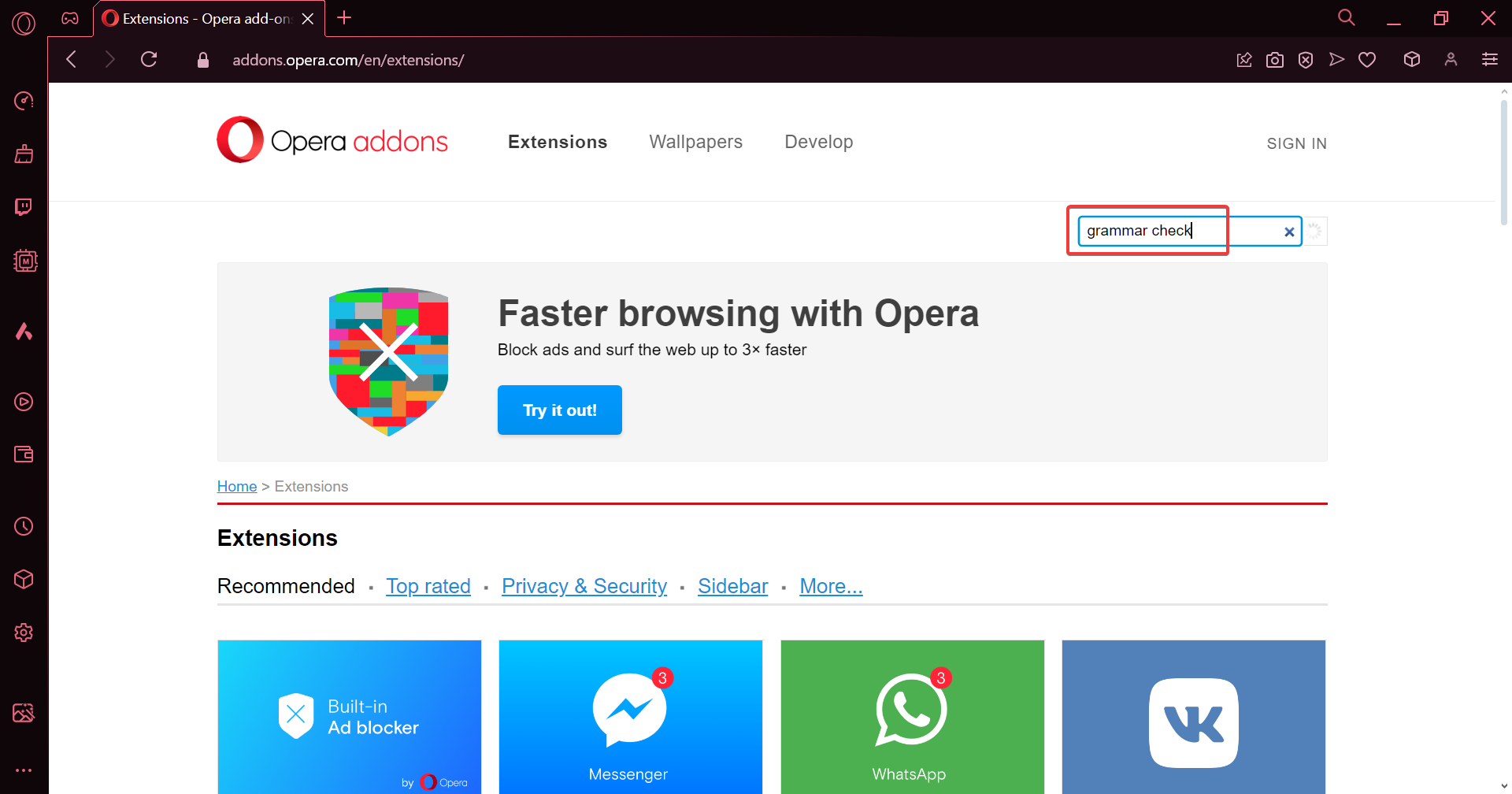Clear the search field with X
The width and height of the screenshot is (1512, 794).
[x=1289, y=232]
